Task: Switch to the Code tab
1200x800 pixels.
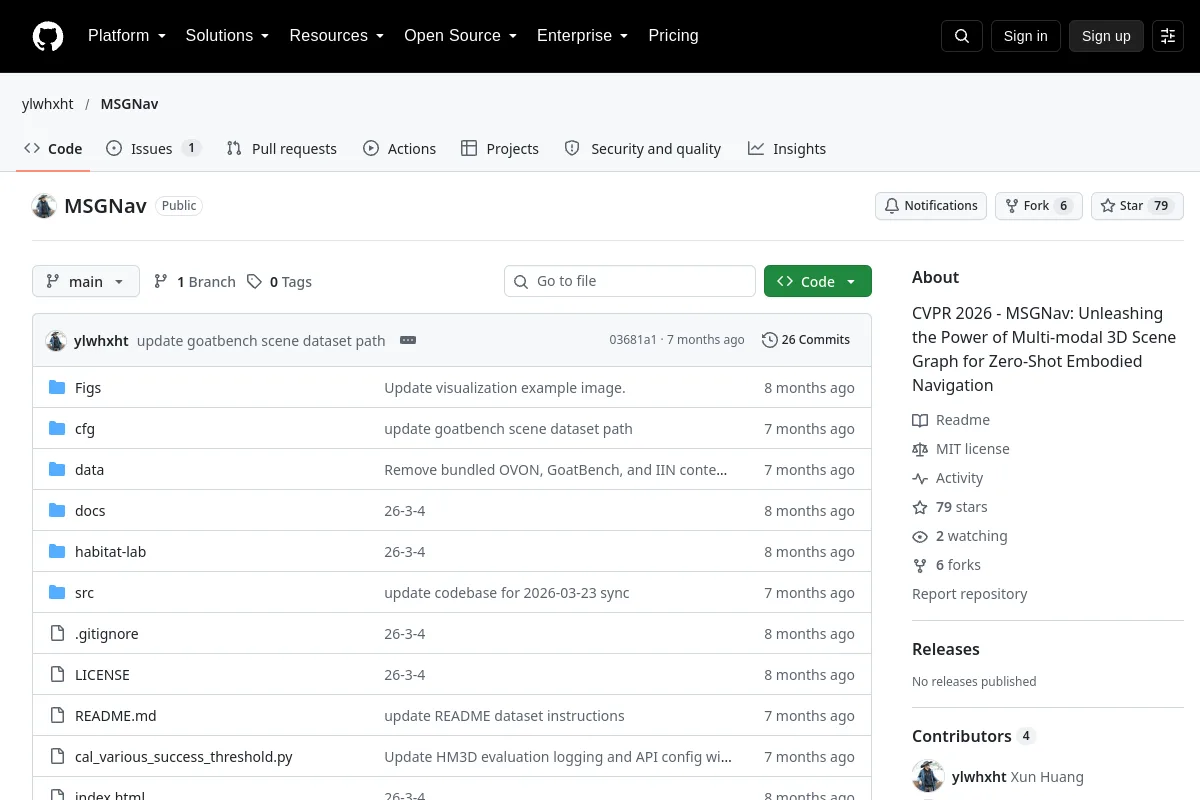Action: tap(53, 149)
